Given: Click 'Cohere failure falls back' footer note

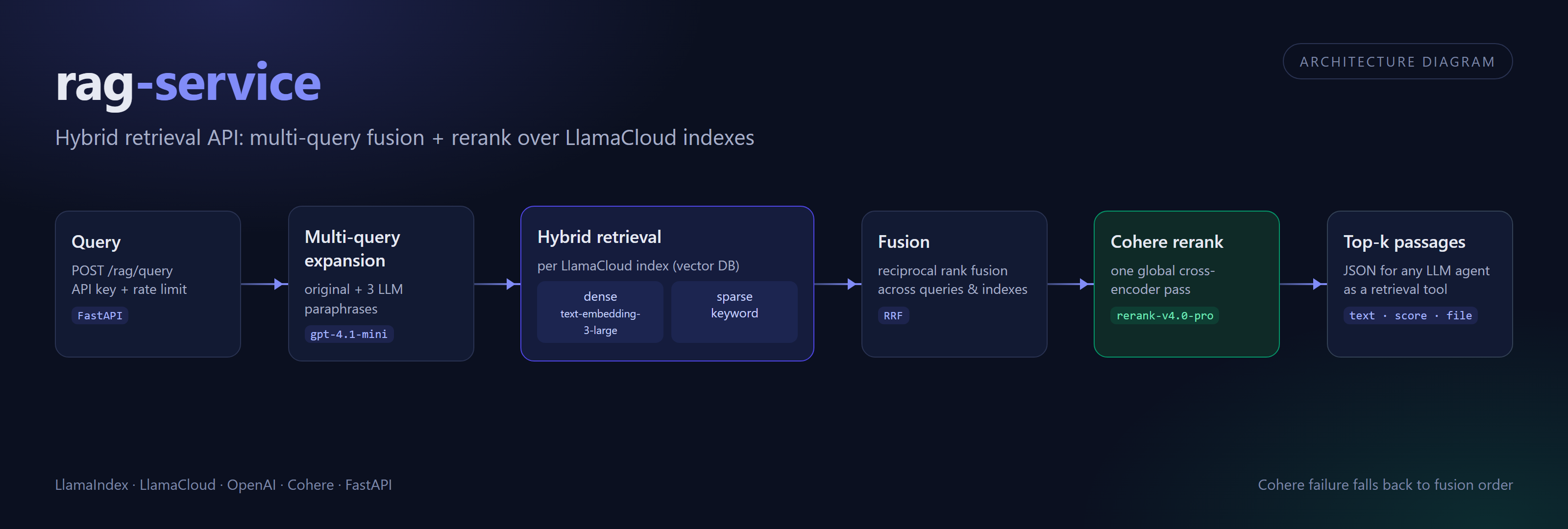Looking at the screenshot, I should point(1385,484).
